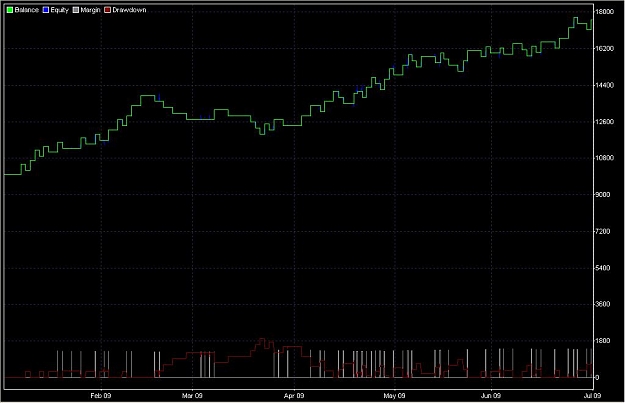This screenshot has width=625, height=403.
Task: Select the Balance legend label
Action: tap(26, 10)
